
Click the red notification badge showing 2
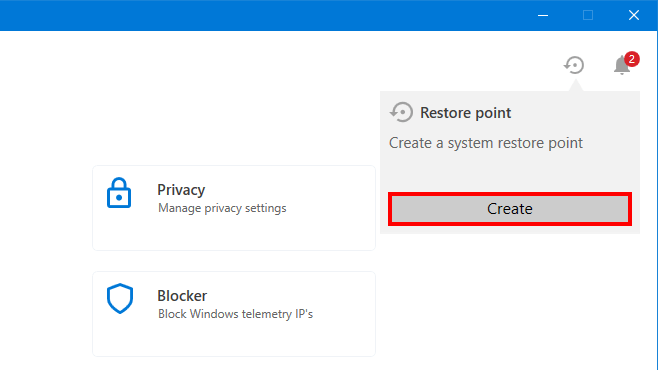[632, 59]
